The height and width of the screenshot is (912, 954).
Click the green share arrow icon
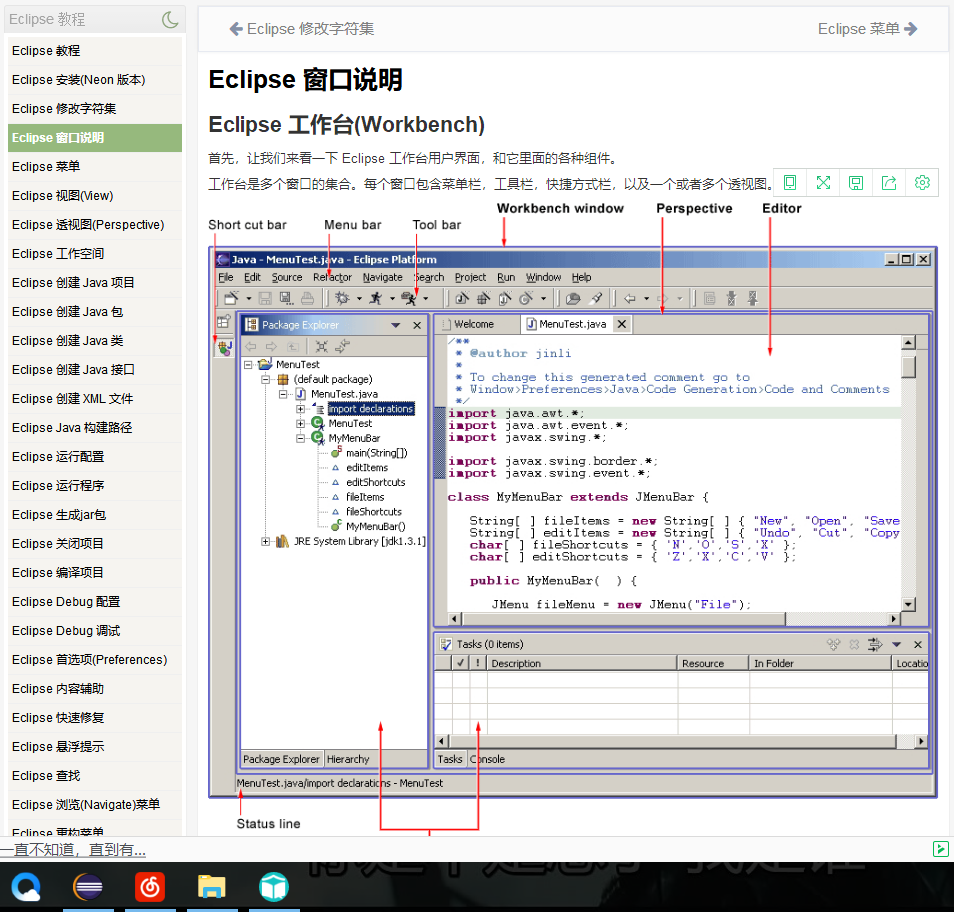pos(889,183)
